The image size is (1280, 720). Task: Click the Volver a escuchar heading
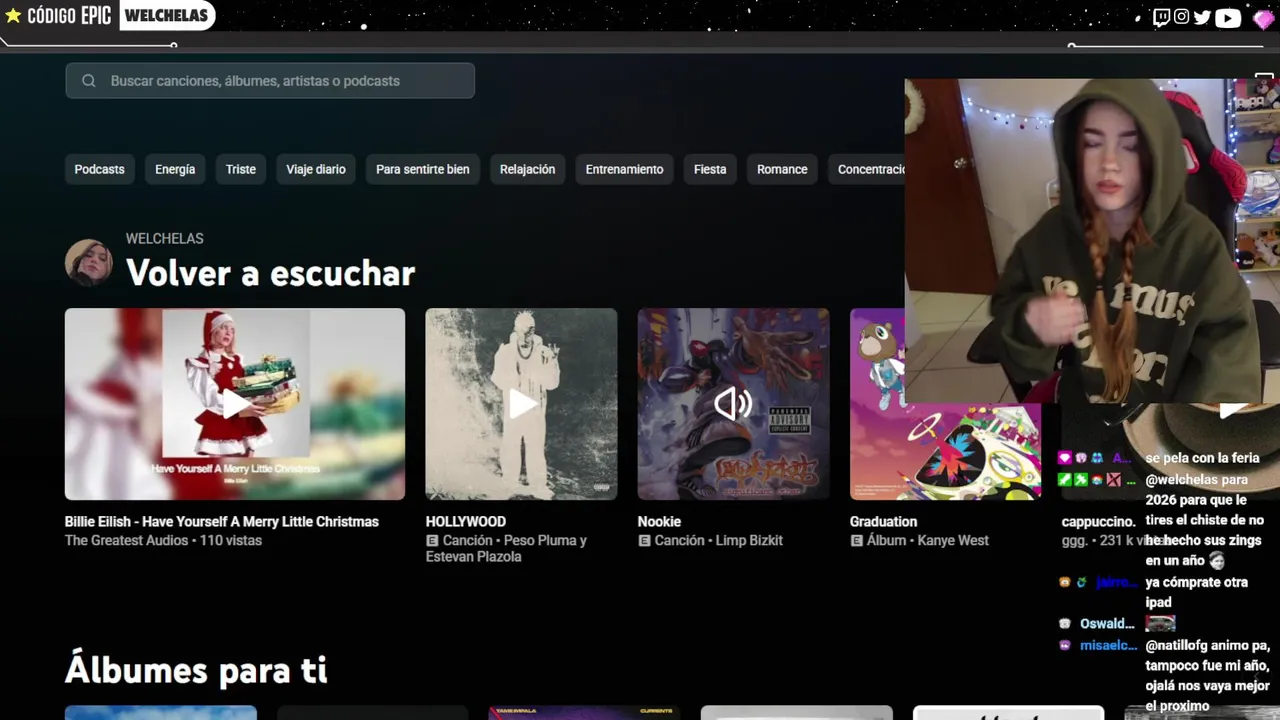270,272
